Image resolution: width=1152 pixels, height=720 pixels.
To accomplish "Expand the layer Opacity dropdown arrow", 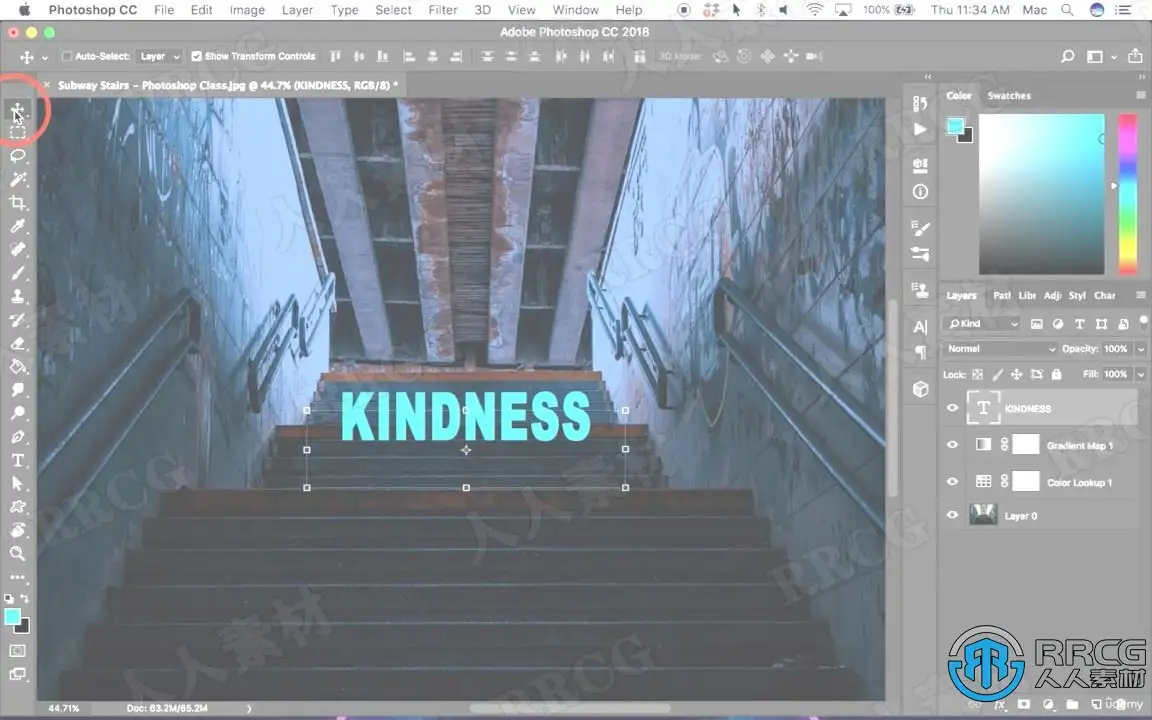I will pos(1141,349).
